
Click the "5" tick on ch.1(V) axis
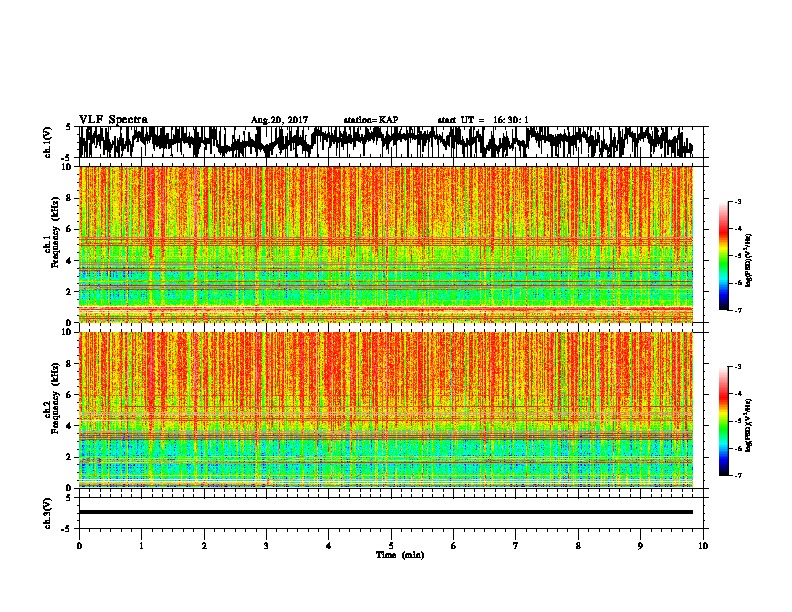pyautogui.click(x=68, y=127)
